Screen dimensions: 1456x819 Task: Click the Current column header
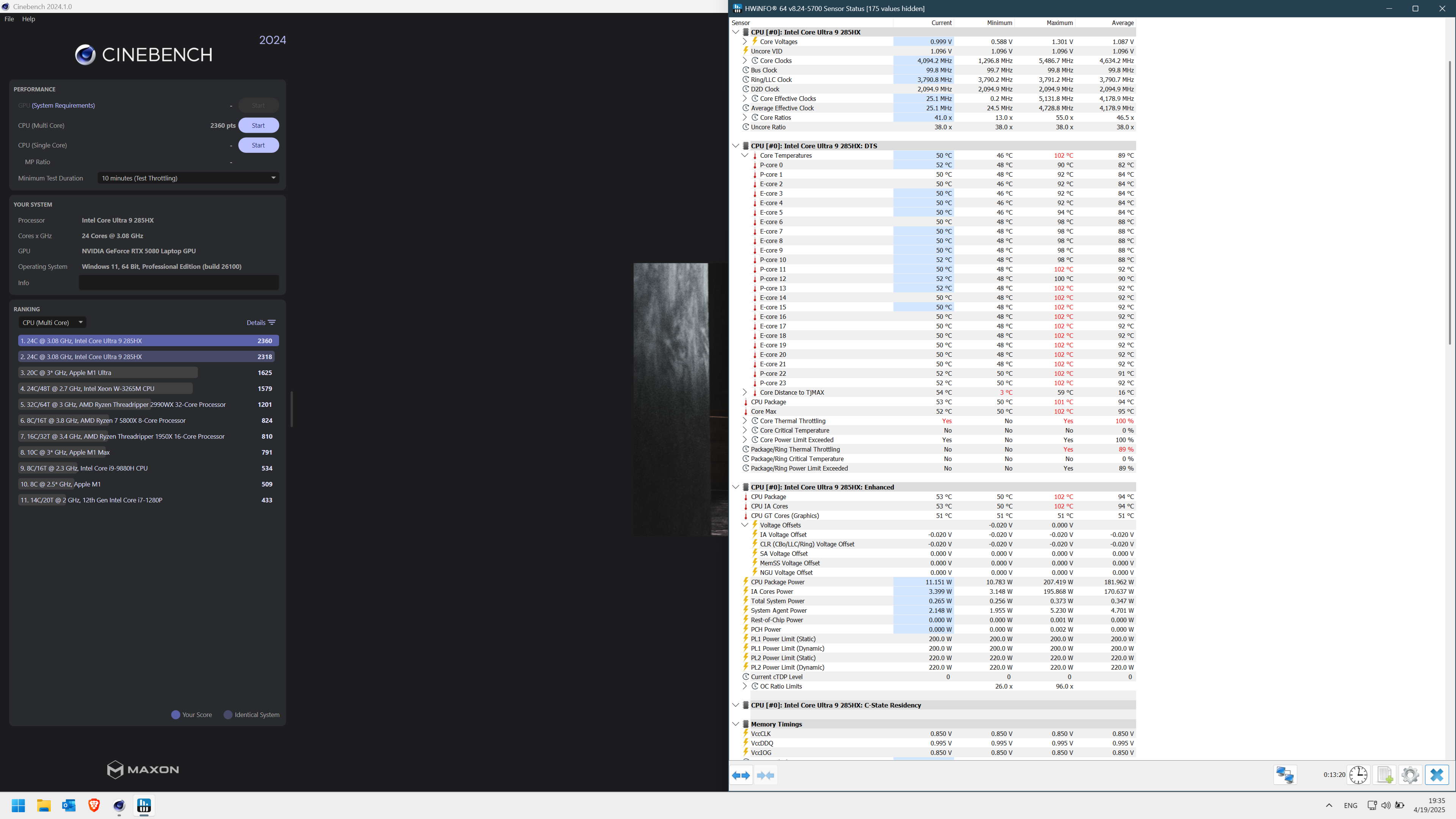click(x=924, y=23)
